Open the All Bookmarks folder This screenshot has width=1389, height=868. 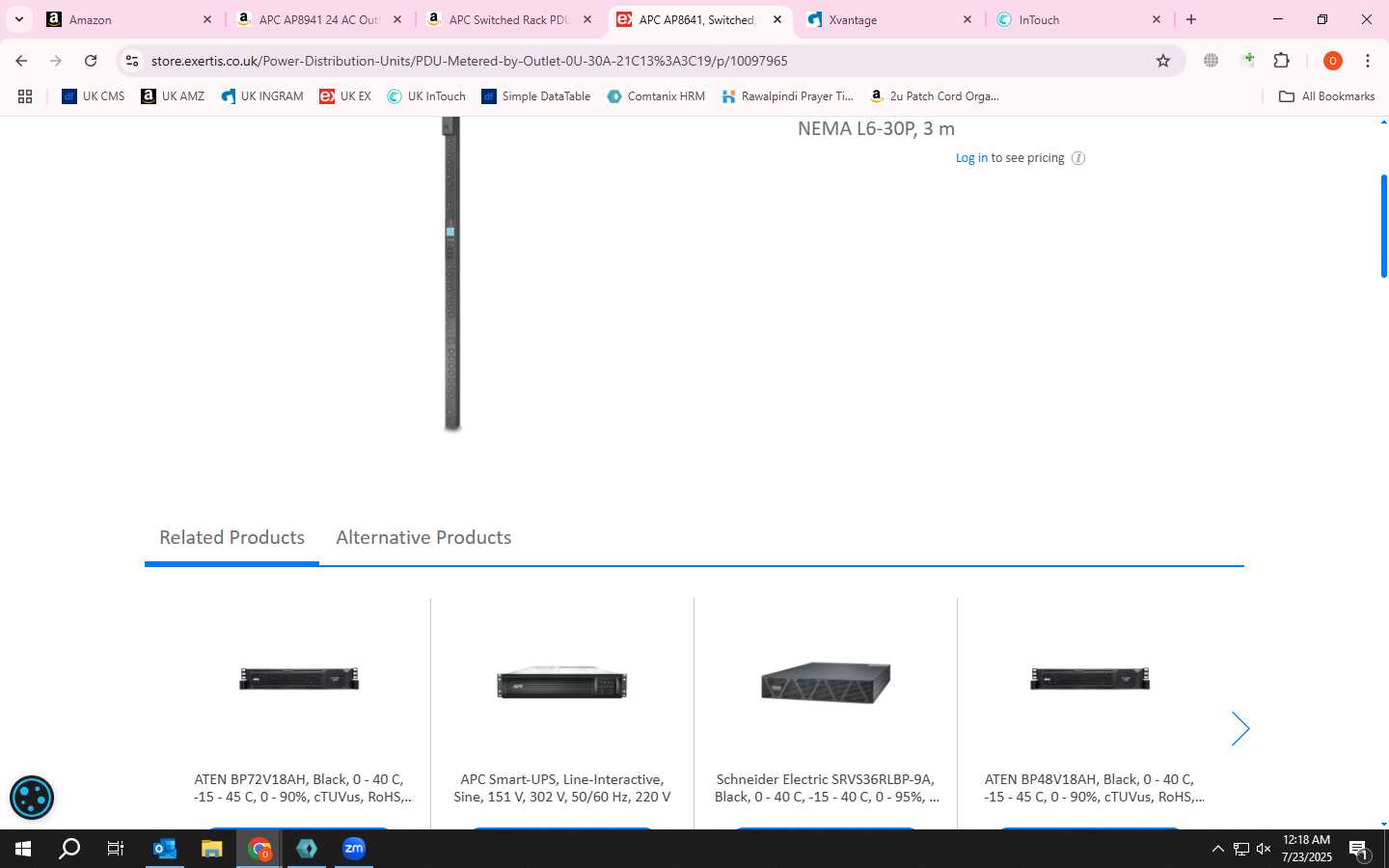coord(1326,96)
